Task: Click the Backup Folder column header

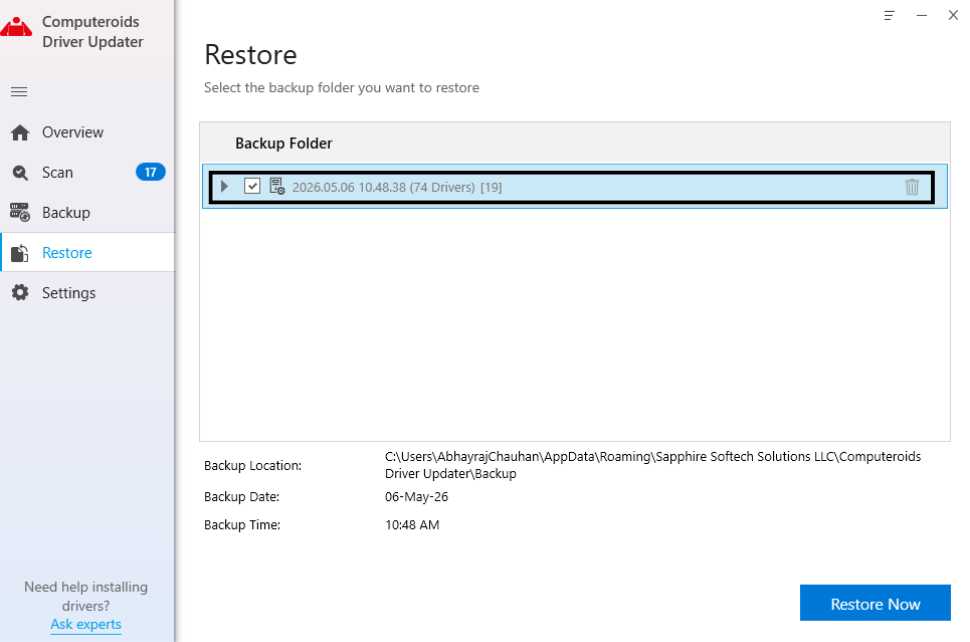Action: (283, 143)
